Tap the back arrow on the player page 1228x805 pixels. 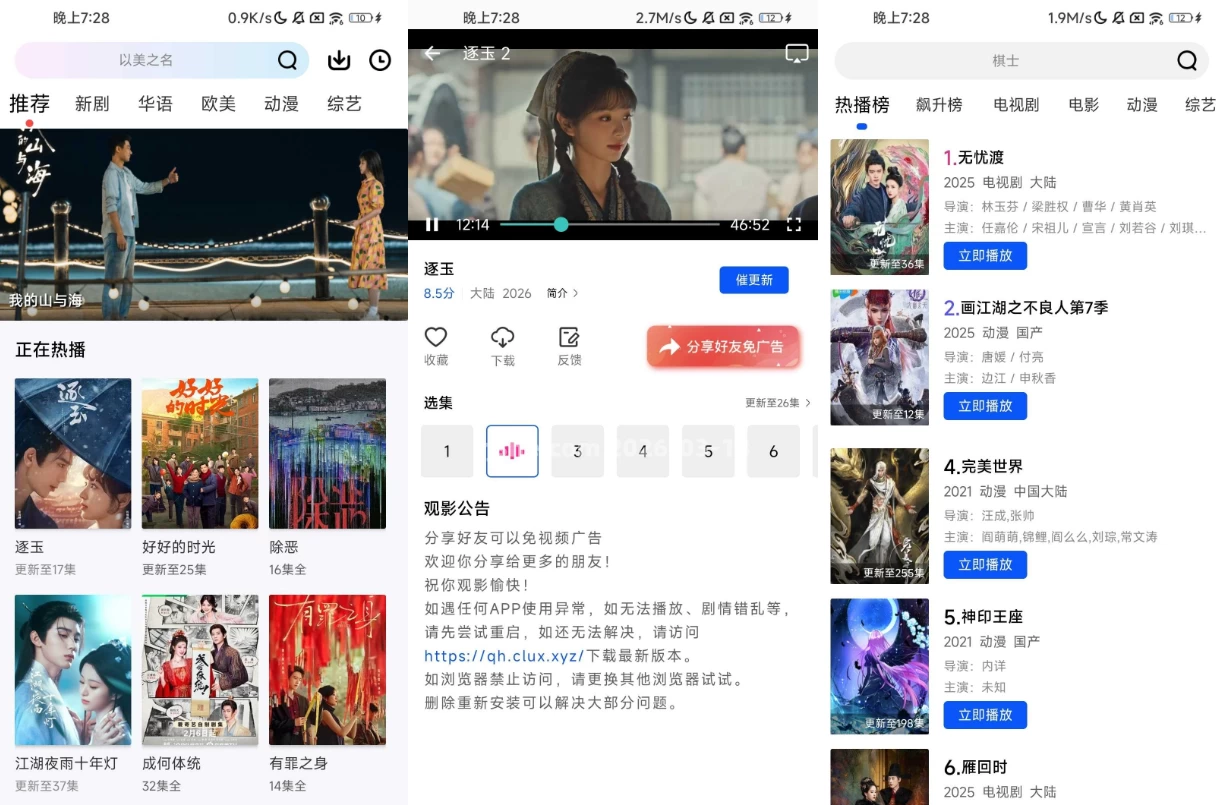click(x=431, y=53)
